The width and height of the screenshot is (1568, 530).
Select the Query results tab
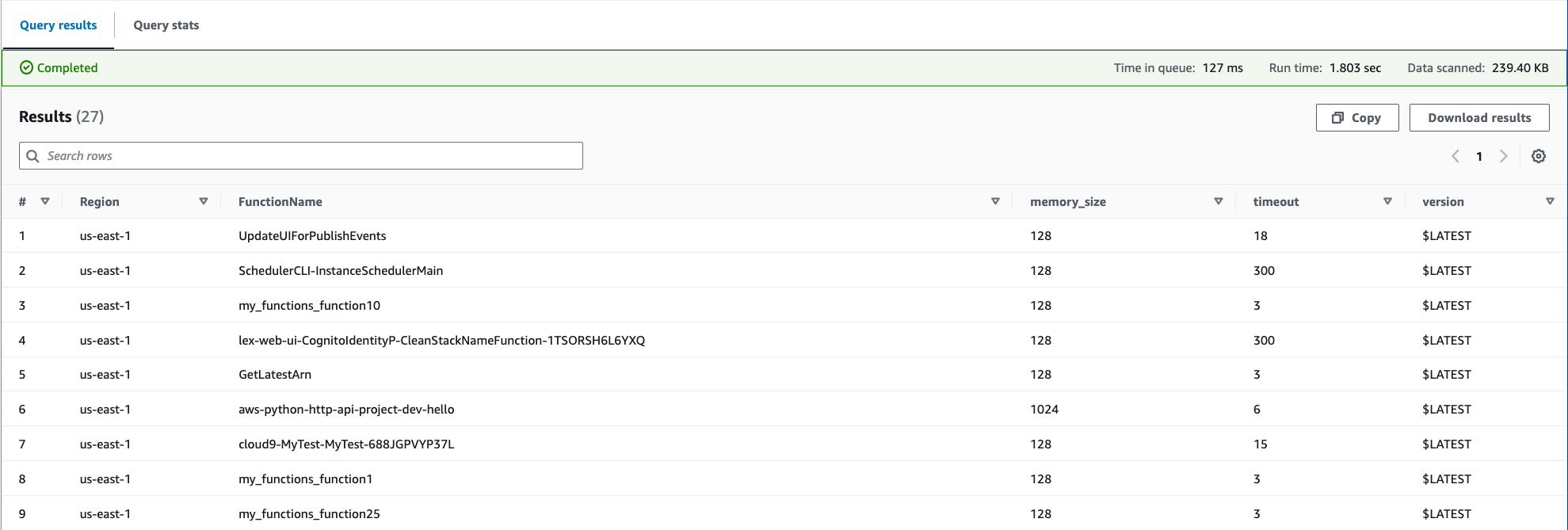(x=59, y=25)
